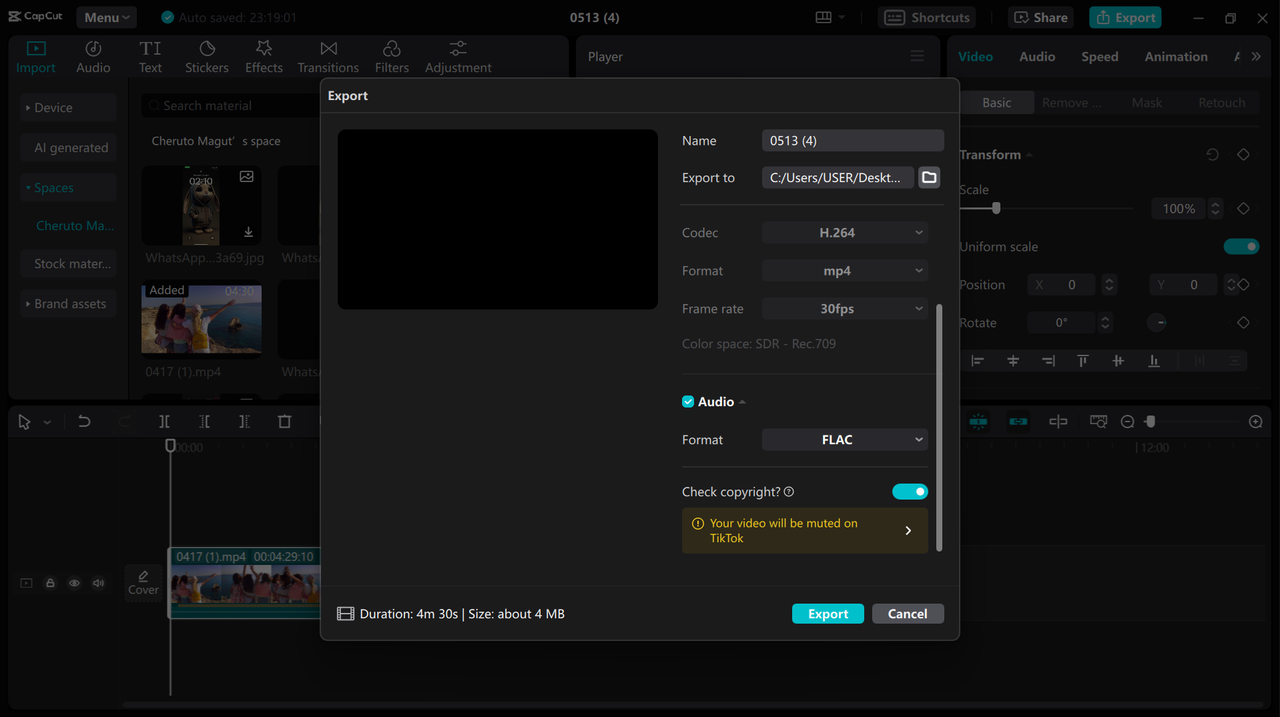
Task: Expand Brand assets in sidebar
Action: point(68,304)
